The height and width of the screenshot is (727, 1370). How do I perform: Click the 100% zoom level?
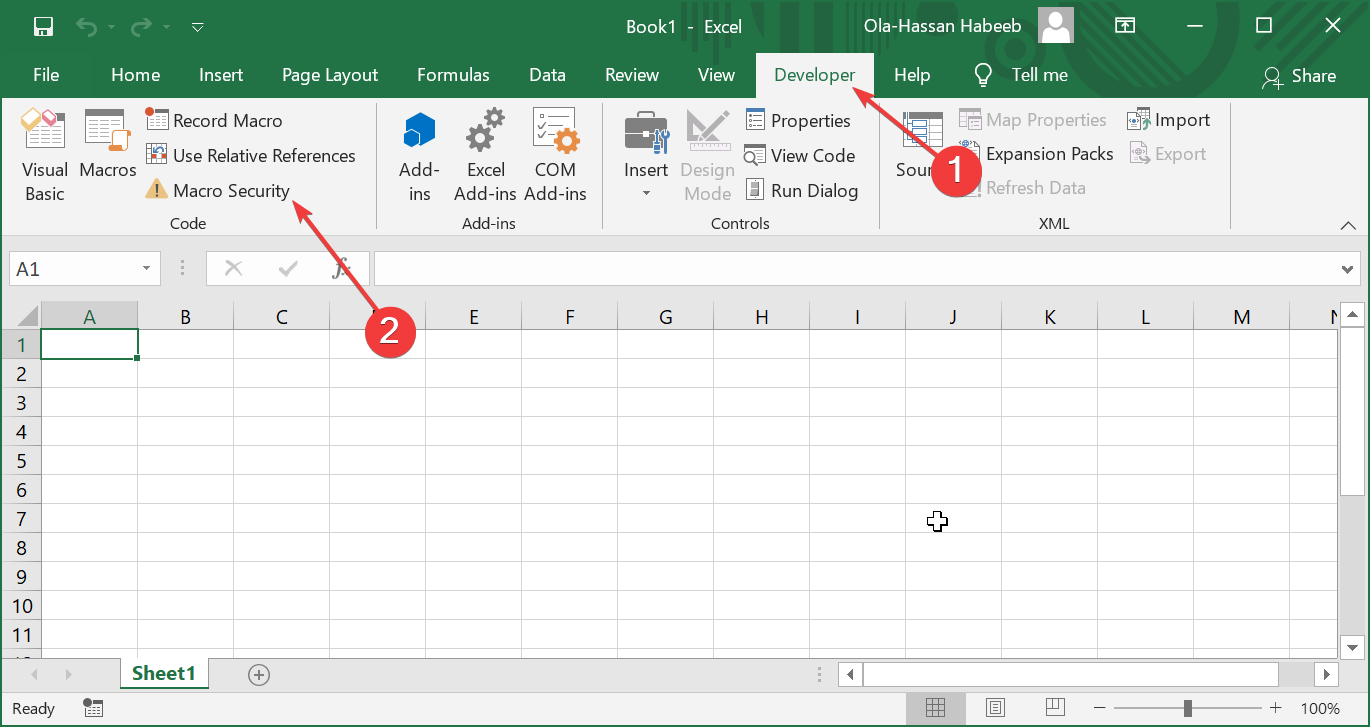pyautogui.click(x=1320, y=708)
